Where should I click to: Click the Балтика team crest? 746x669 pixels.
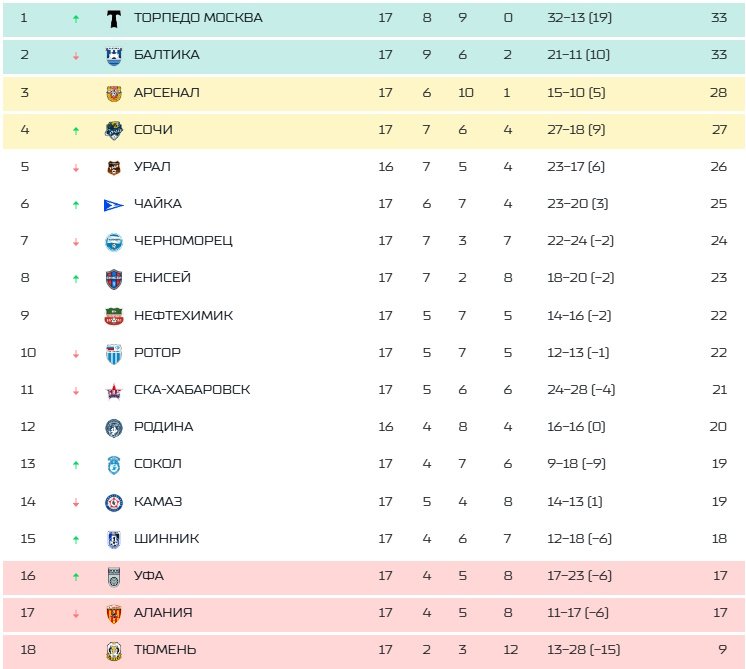(x=113, y=55)
